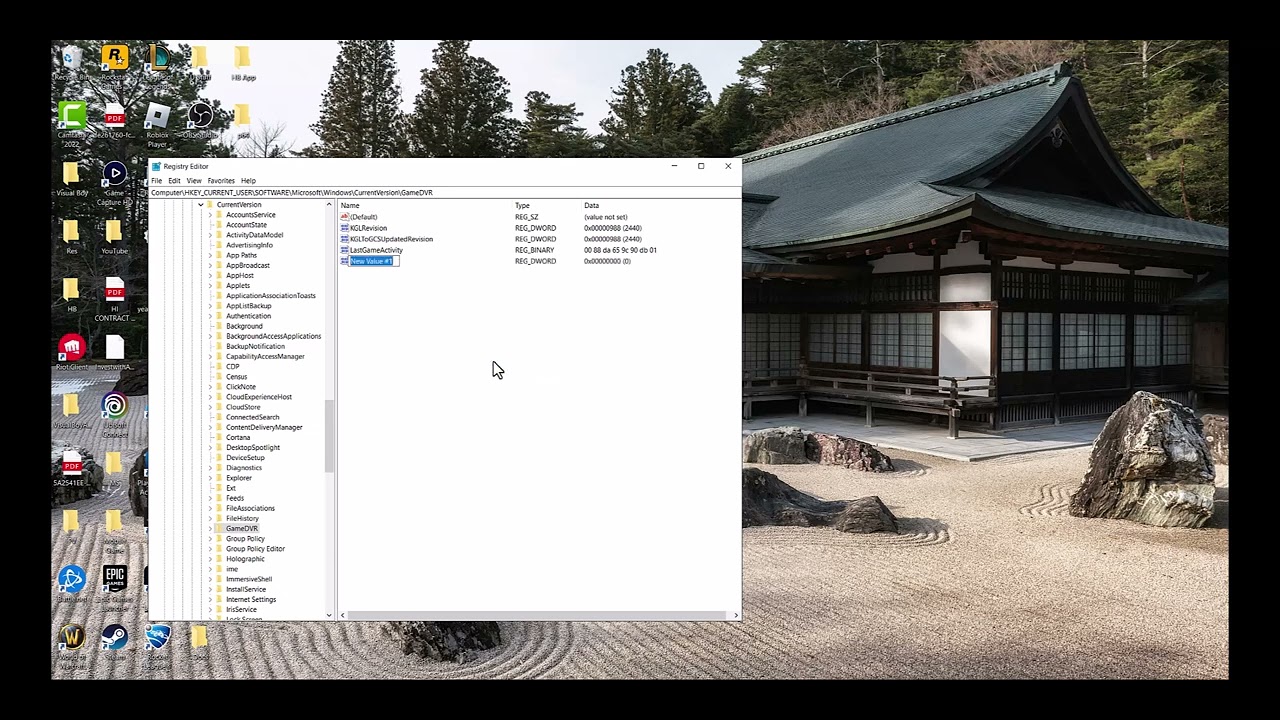
Task: Collapse the CurrentVersion registry key
Action: [200, 205]
